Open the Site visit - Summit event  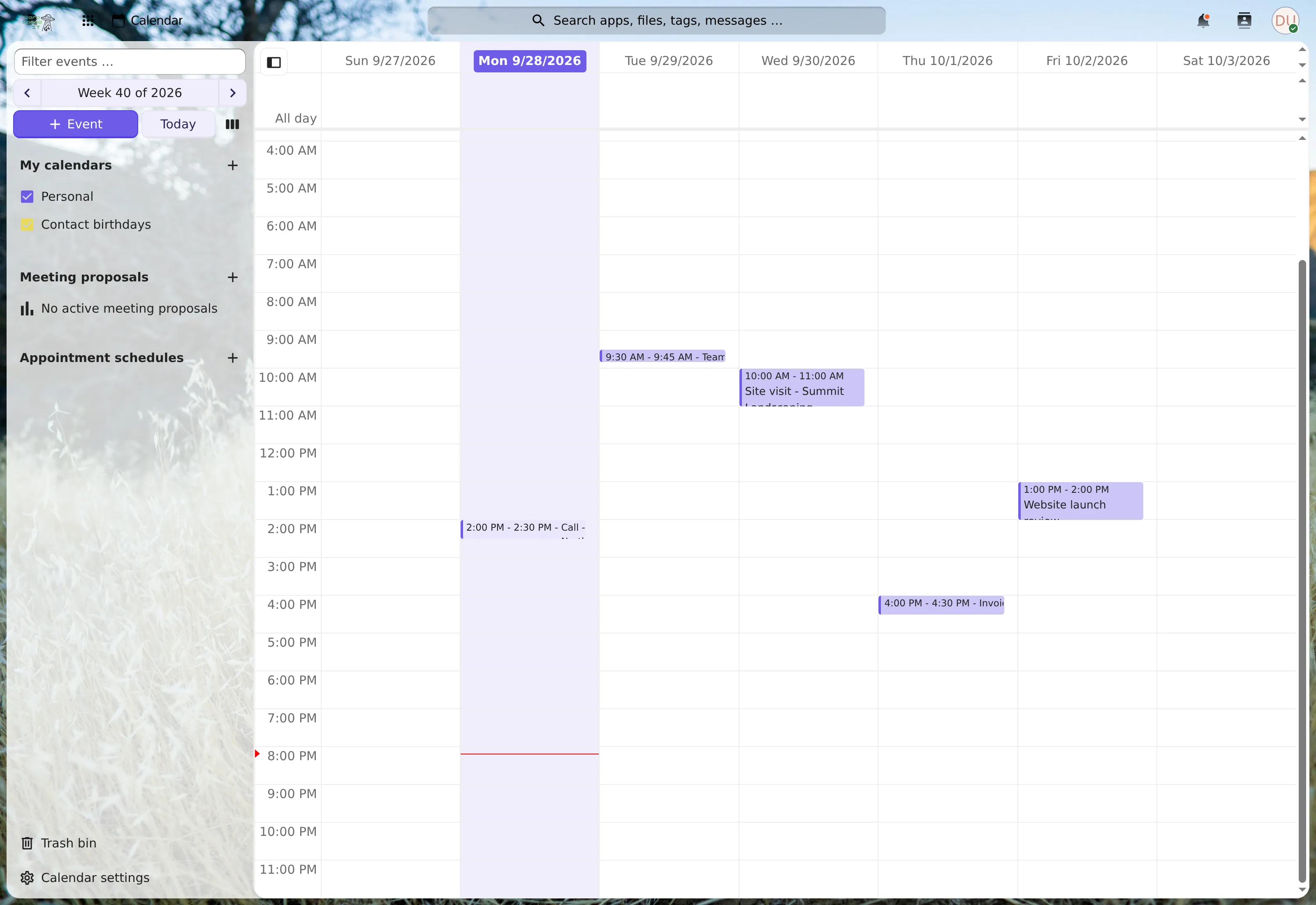[x=802, y=388]
